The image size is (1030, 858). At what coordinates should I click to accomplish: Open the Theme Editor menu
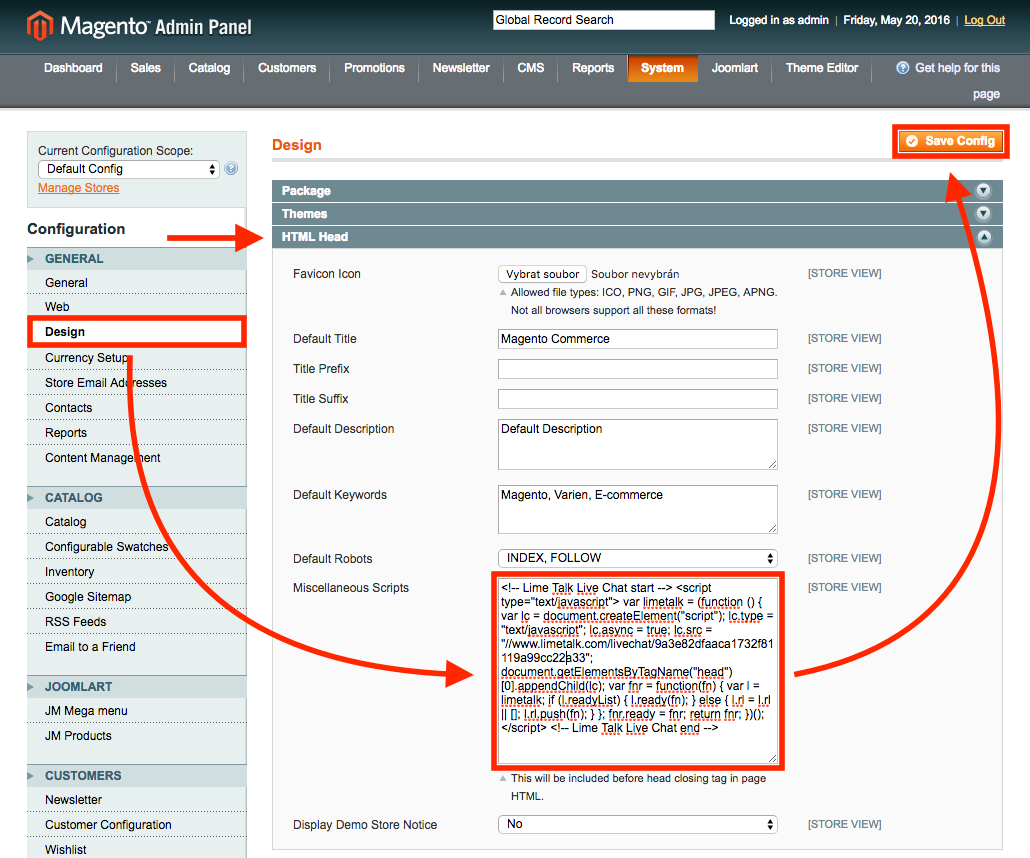822,68
